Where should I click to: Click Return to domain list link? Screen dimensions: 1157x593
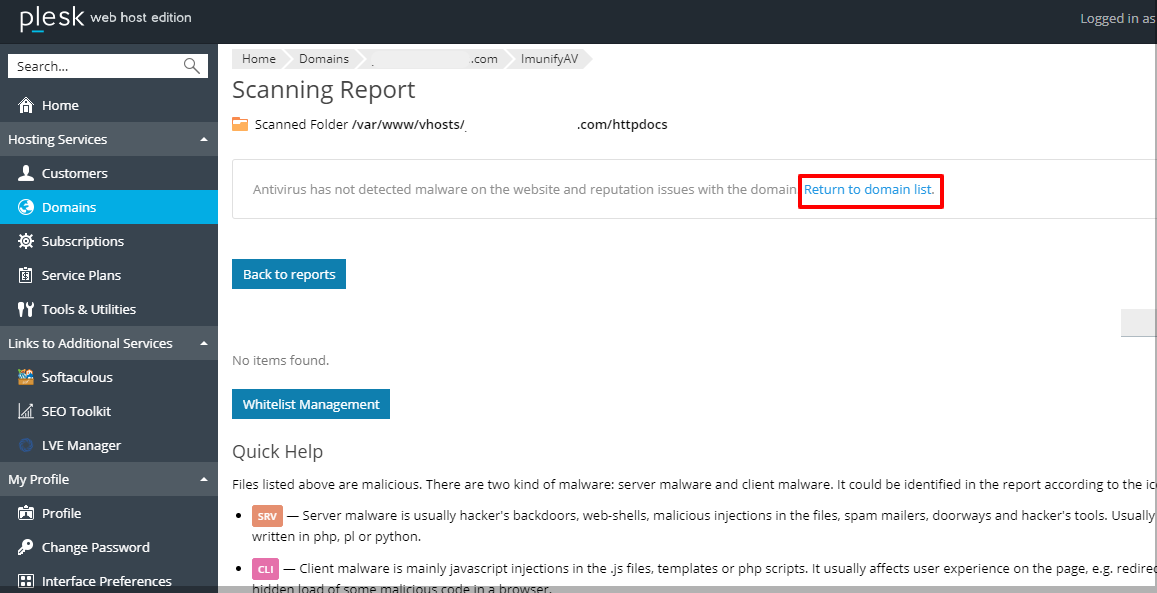click(868, 189)
